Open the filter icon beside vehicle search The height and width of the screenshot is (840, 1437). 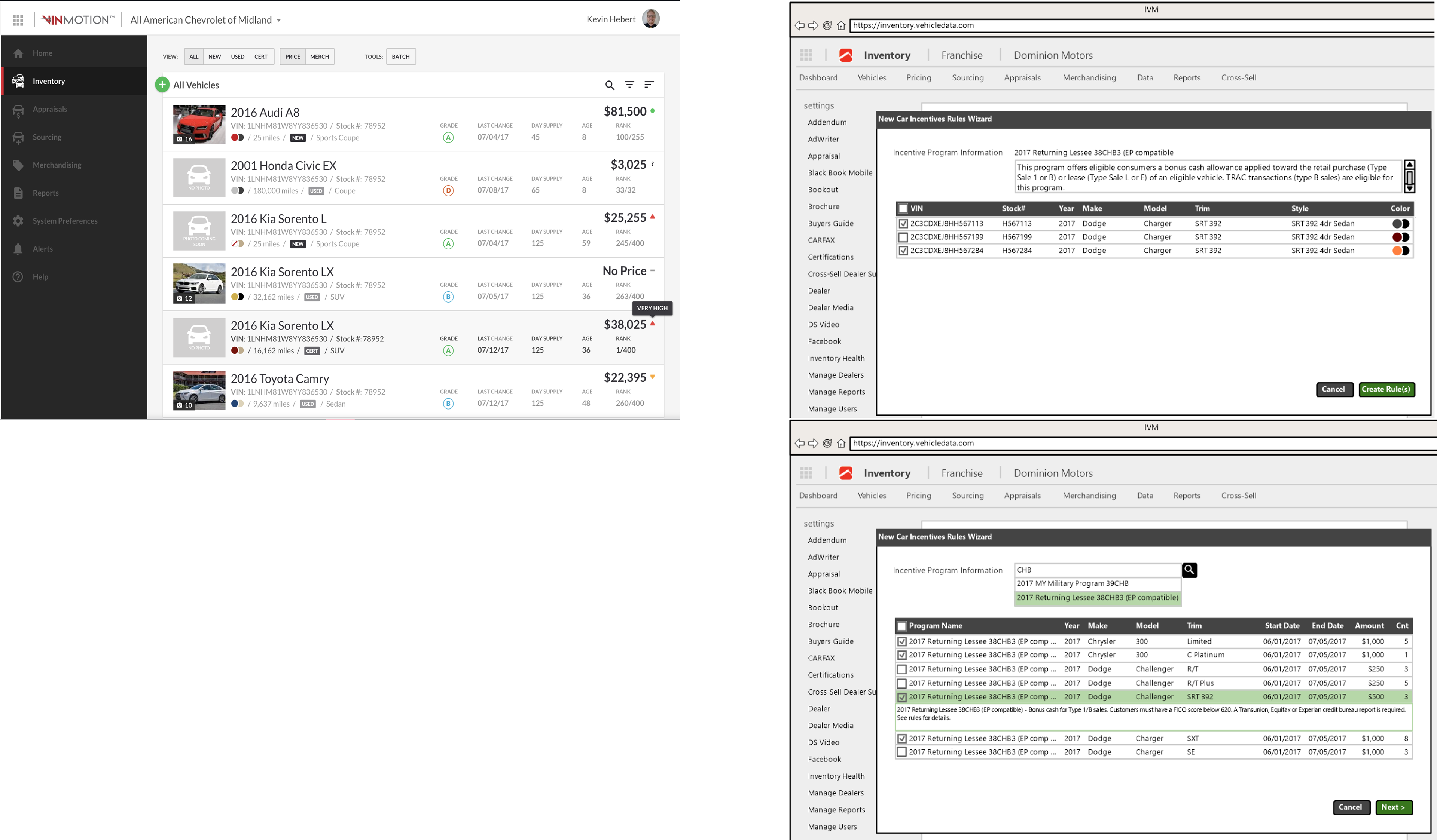pyautogui.click(x=629, y=85)
